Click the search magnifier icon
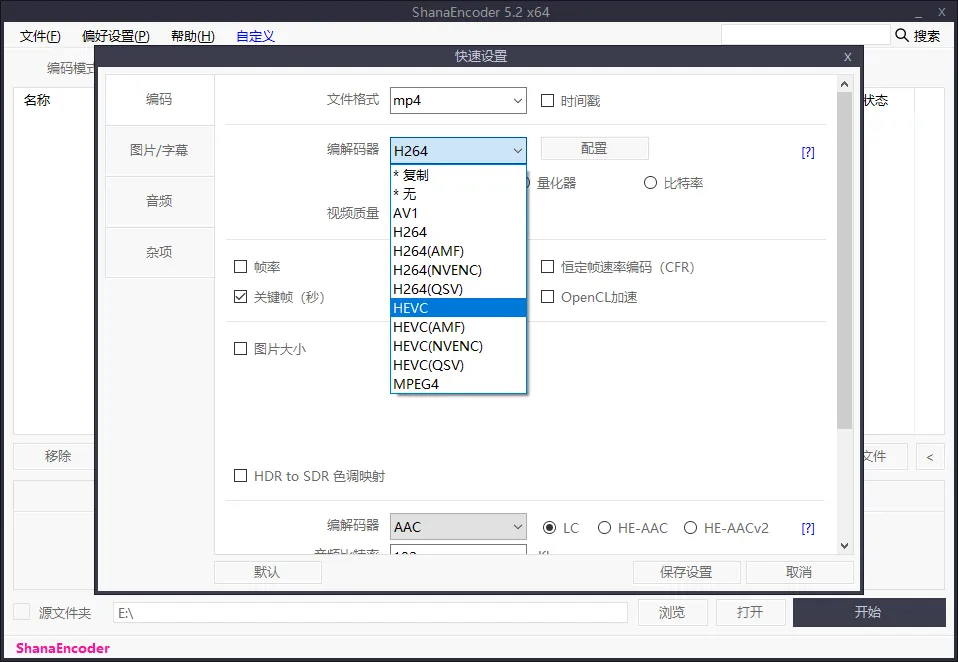Image resolution: width=958 pixels, height=662 pixels. pyautogui.click(x=902, y=33)
